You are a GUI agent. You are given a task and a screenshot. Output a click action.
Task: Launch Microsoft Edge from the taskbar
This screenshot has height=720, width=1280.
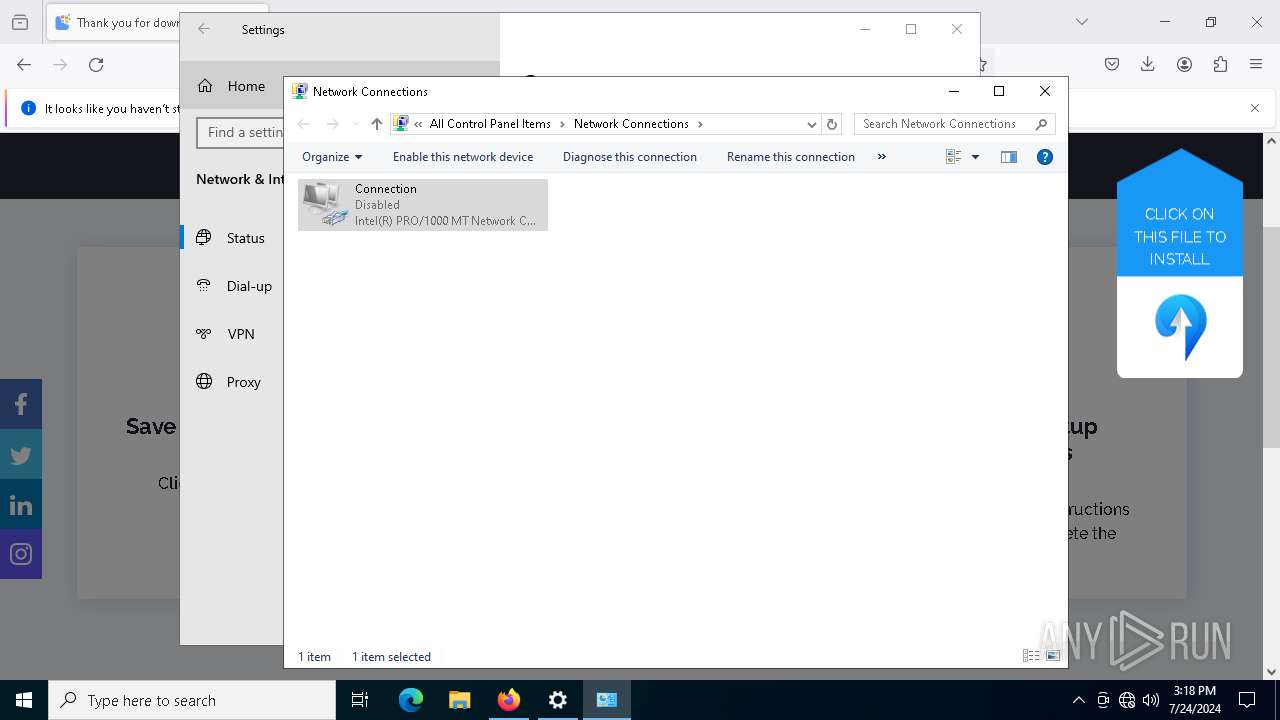coord(411,700)
